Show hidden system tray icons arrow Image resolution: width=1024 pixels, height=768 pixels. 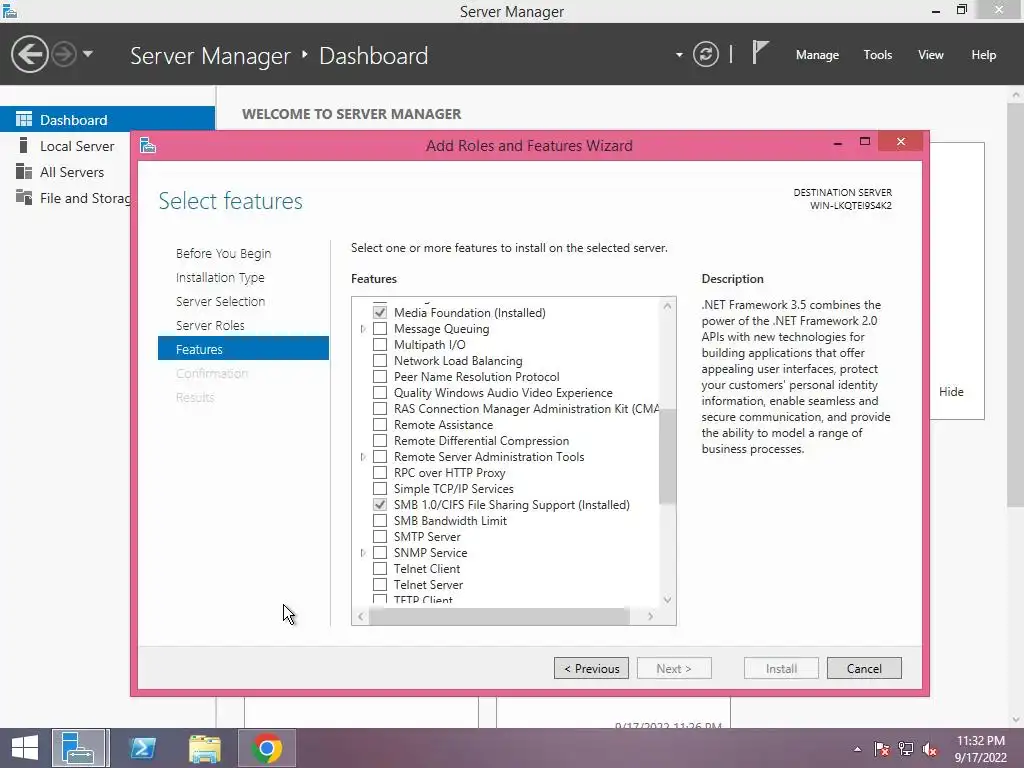[x=857, y=749]
